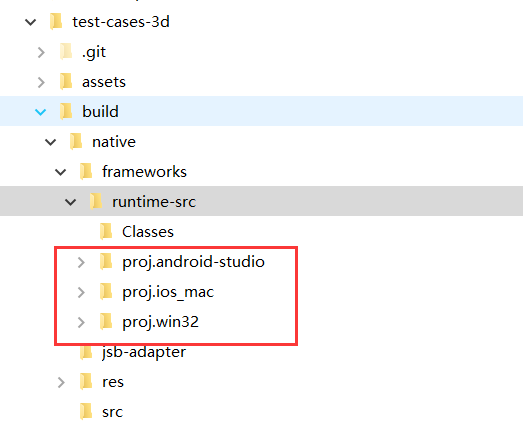Select the native folder label

pyautogui.click(x=114, y=142)
